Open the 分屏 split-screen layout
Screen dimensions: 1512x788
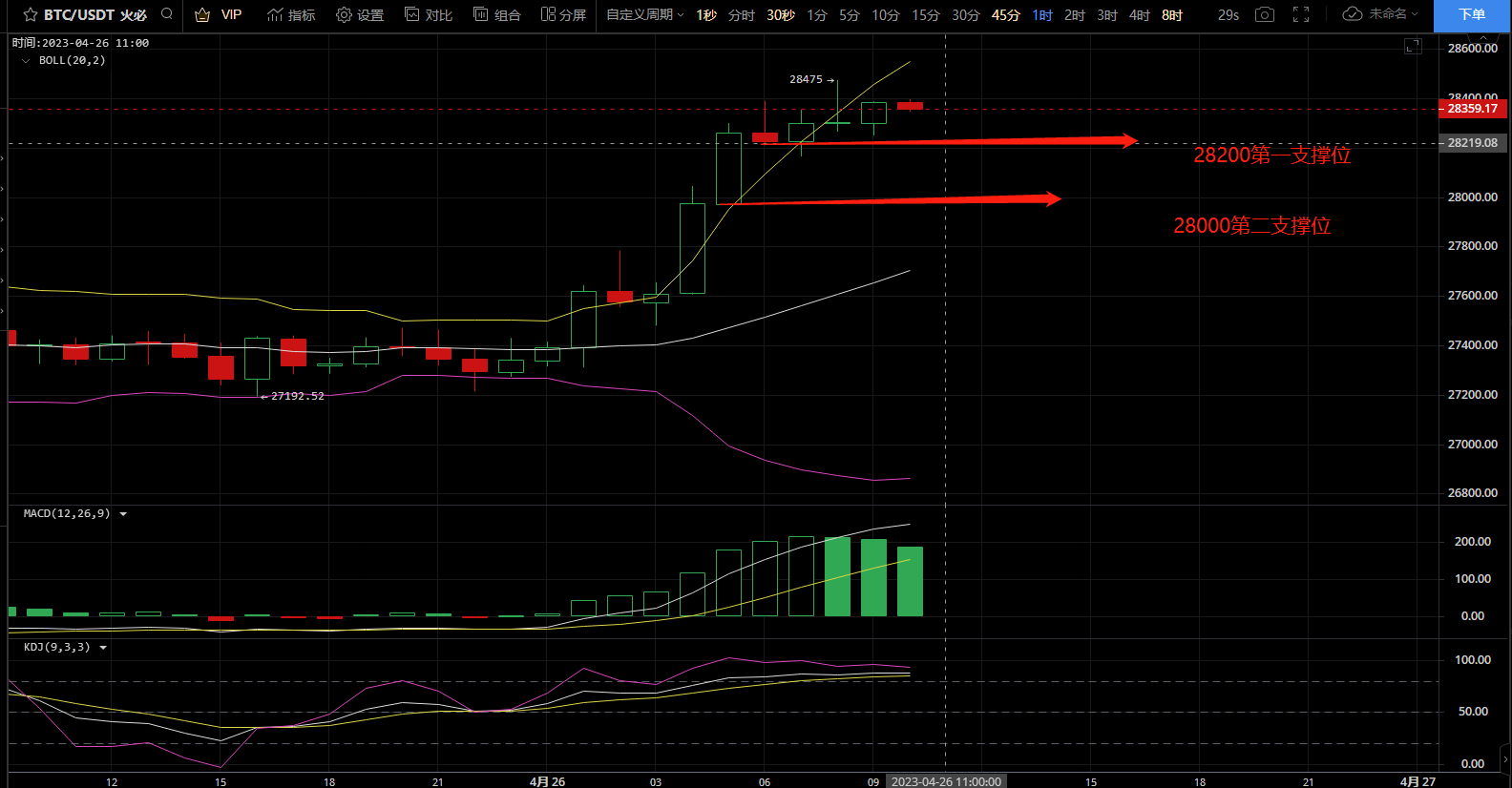[x=563, y=15]
